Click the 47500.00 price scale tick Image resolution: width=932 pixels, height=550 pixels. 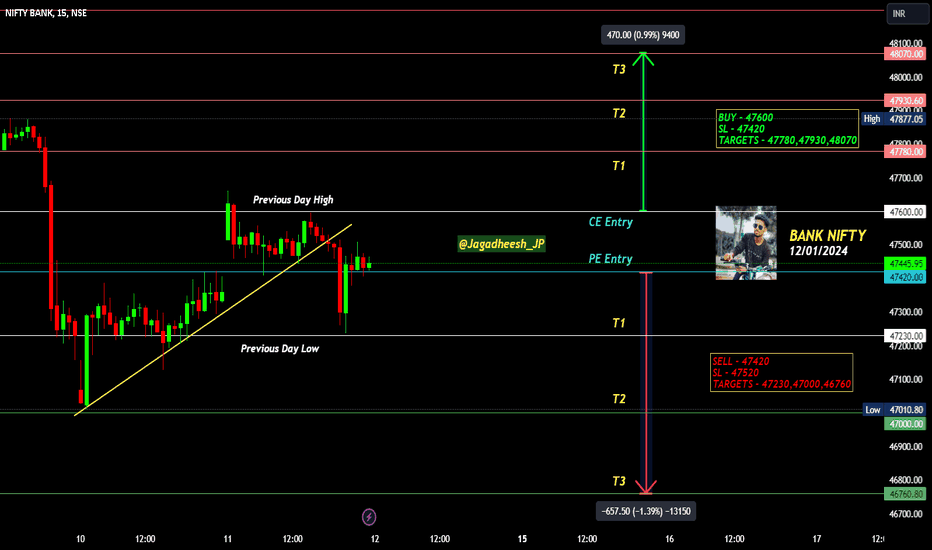tap(906, 244)
